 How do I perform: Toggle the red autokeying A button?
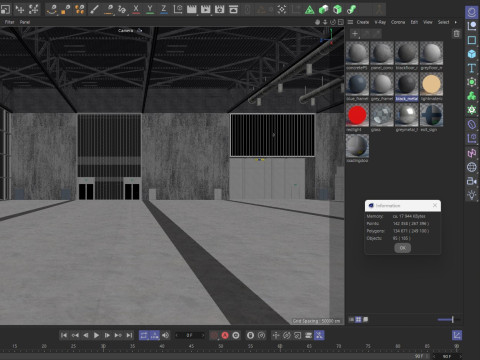(225, 335)
